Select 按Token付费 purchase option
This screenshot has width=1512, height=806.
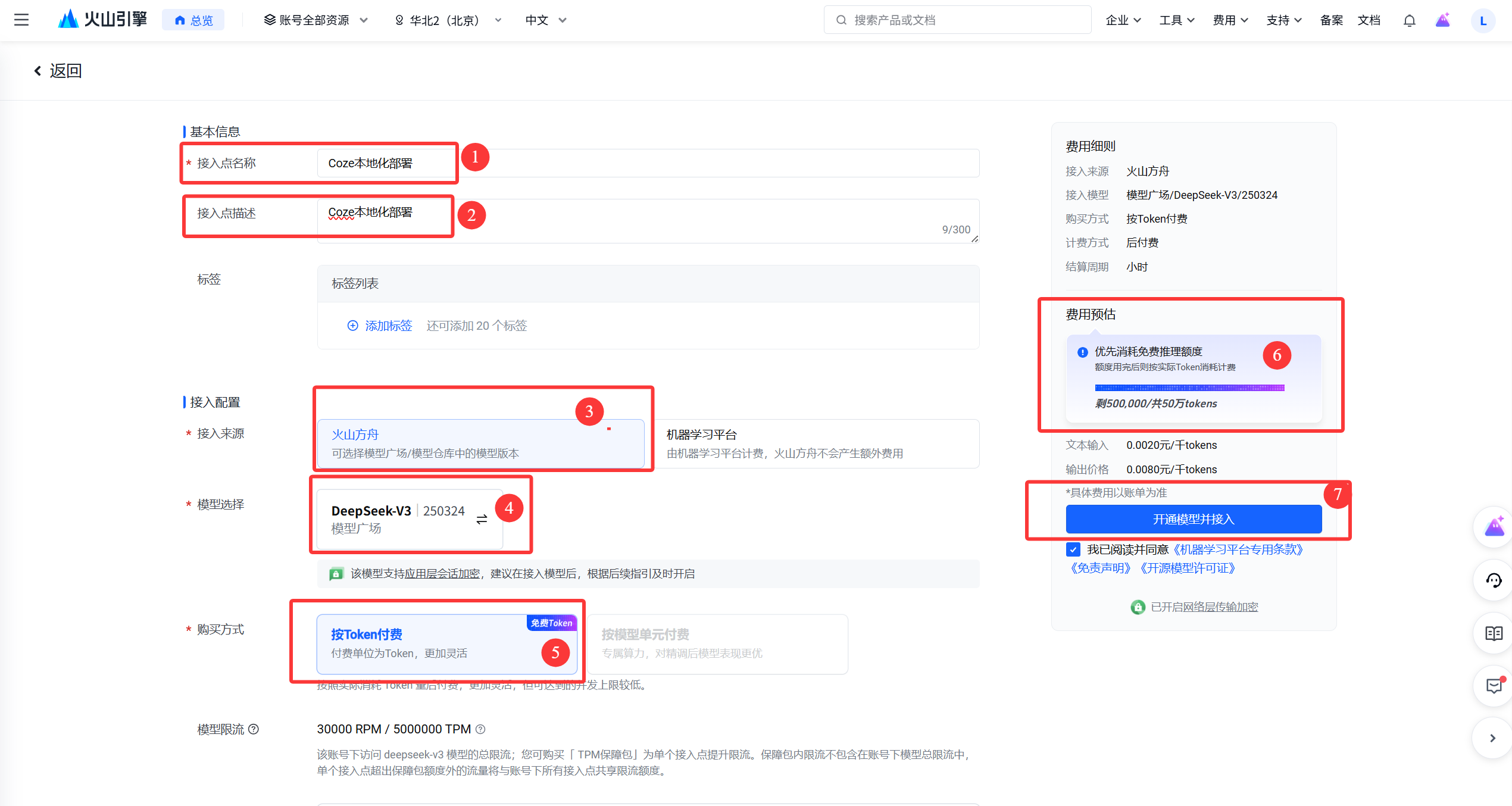pos(446,644)
